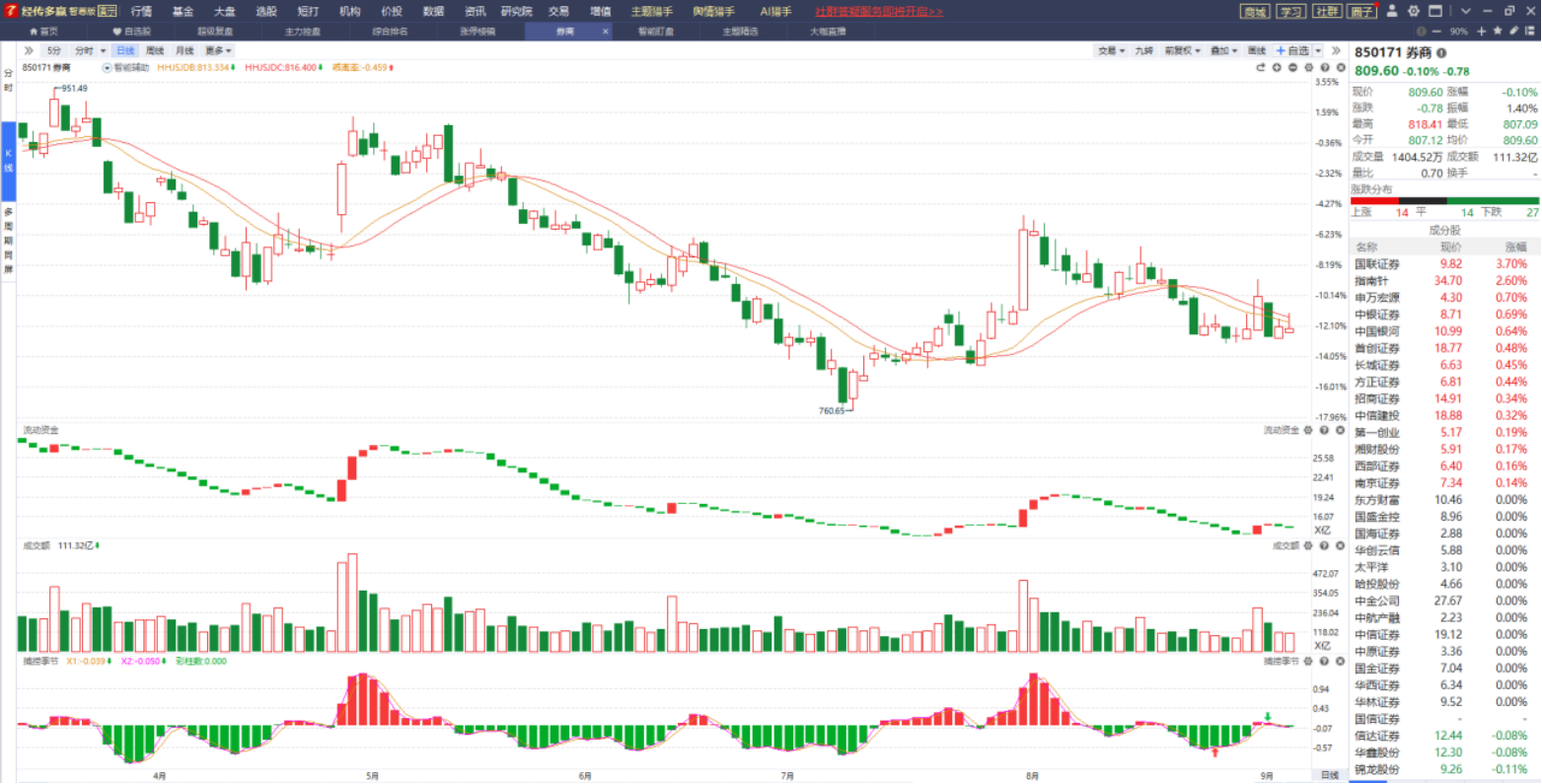Toggle the 智能辅助 indicator option
This screenshot has width=1542, height=784.
(x=126, y=68)
